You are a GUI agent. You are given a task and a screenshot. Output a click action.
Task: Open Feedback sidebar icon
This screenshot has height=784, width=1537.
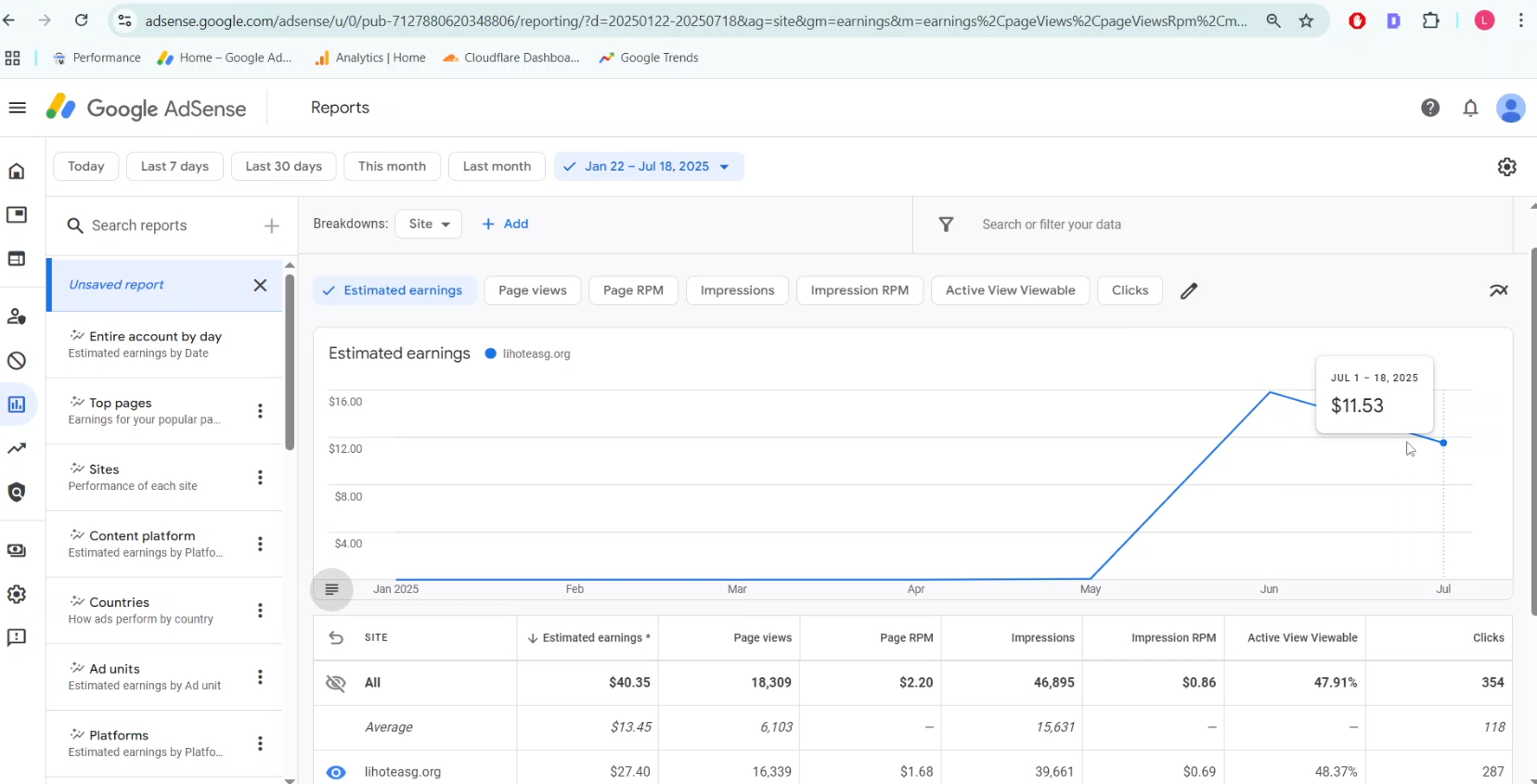point(17,637)
